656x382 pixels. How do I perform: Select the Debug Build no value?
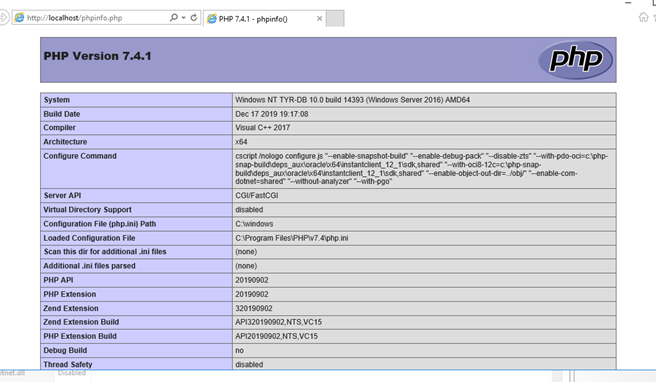point(239,350)
